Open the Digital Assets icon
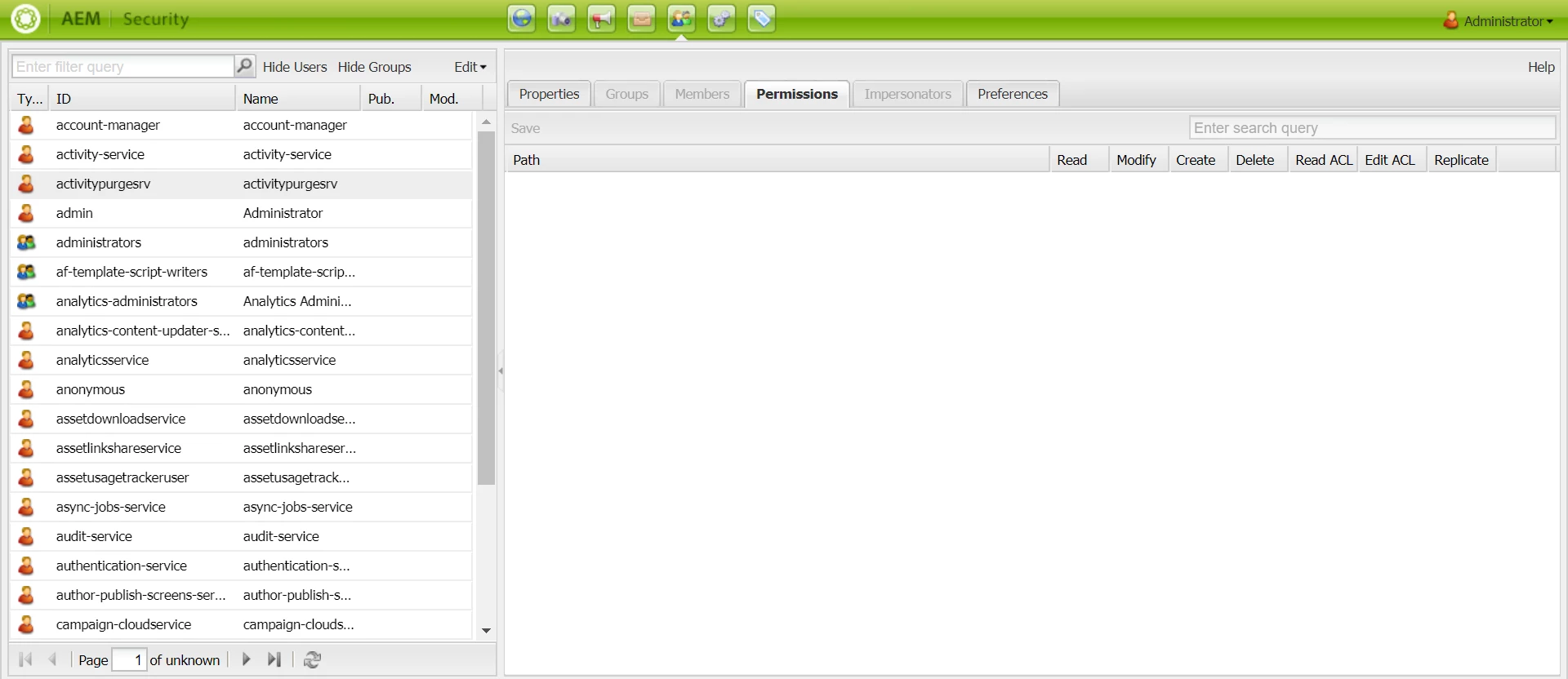Screen dimensions: 1568x679 coord(561,19)
